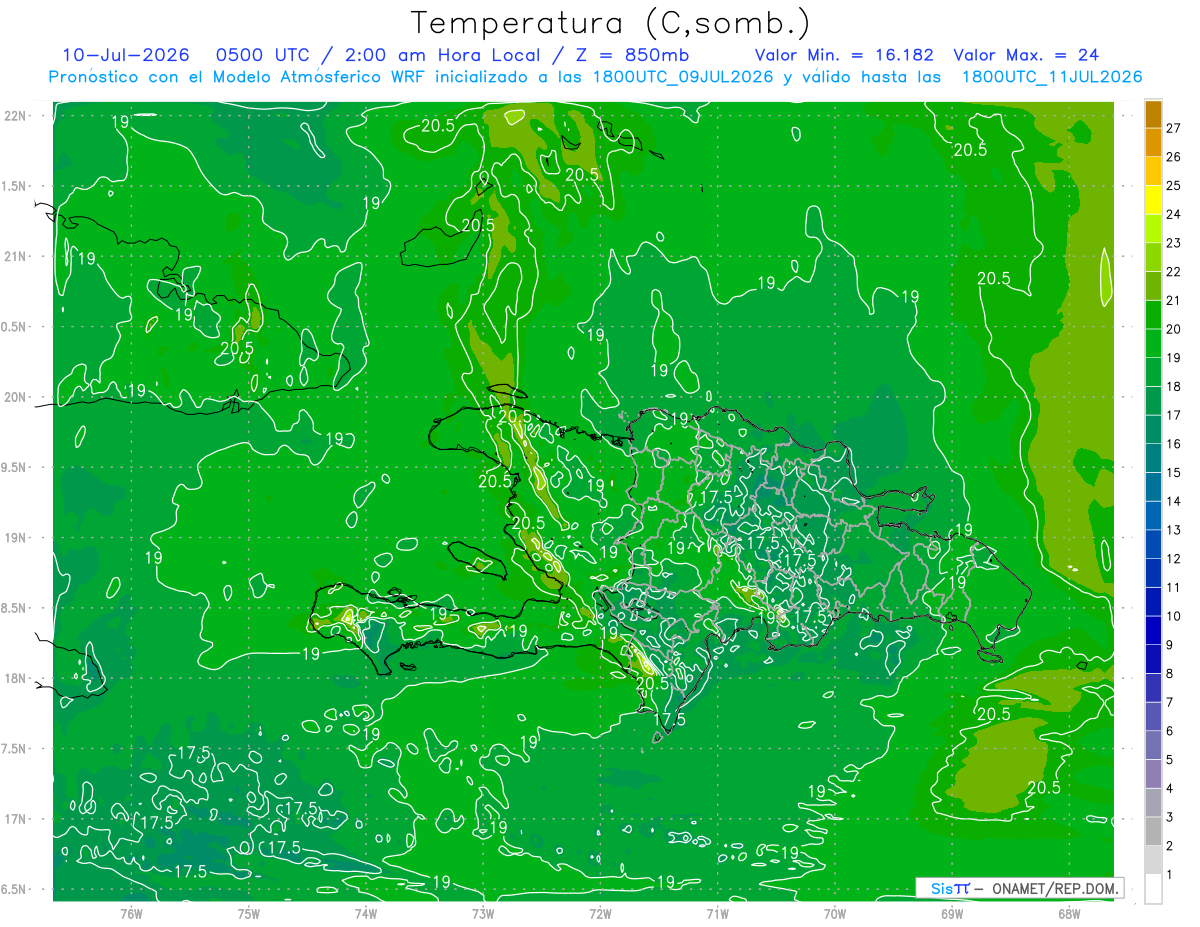
Task: Click the '19N' latitude axis label
Action: click(17, 538)
